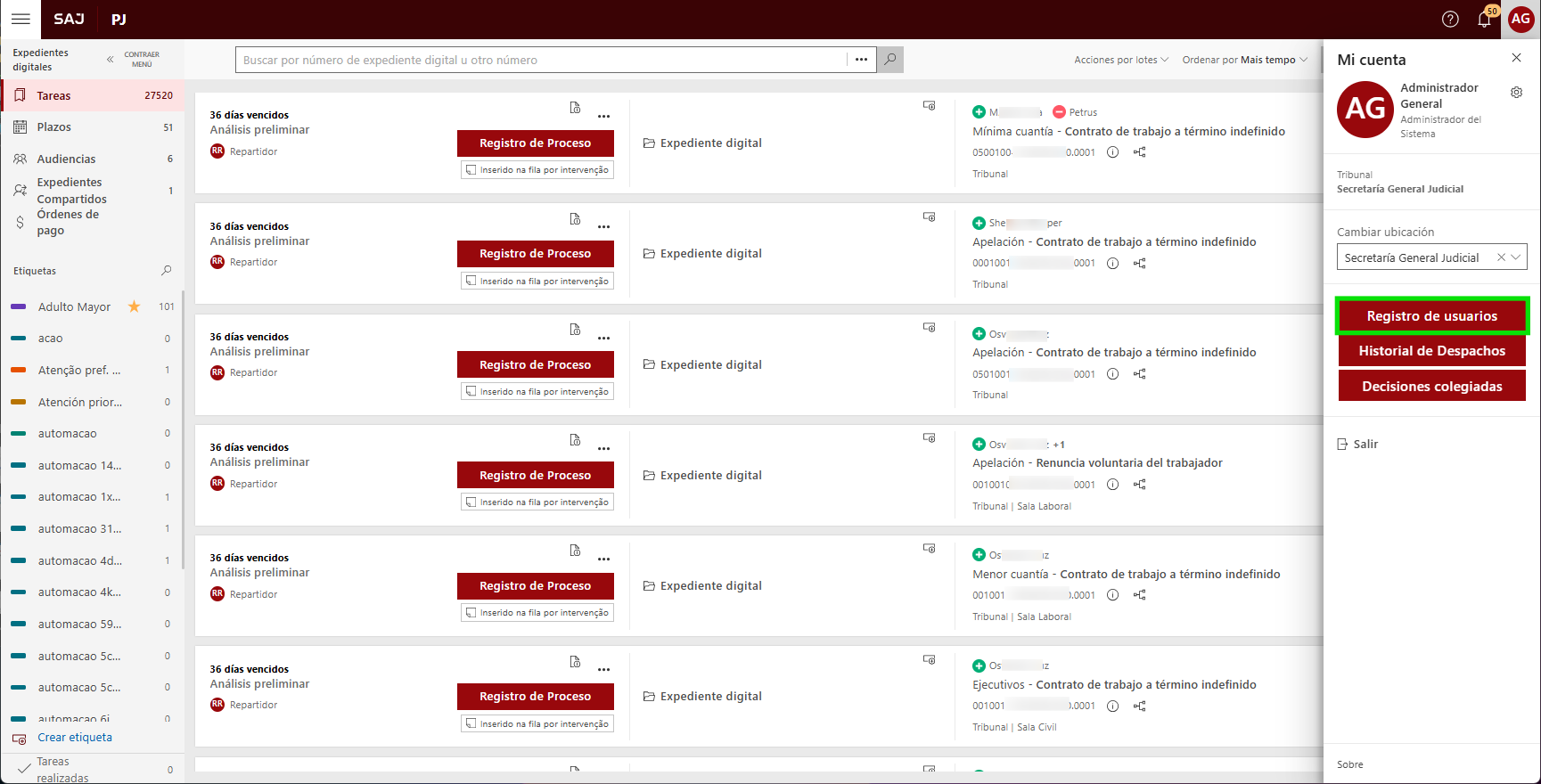Expand the Acciones por lotes dropdown
Viewport: 1541px width, 784px height.
coord(1120,60)
